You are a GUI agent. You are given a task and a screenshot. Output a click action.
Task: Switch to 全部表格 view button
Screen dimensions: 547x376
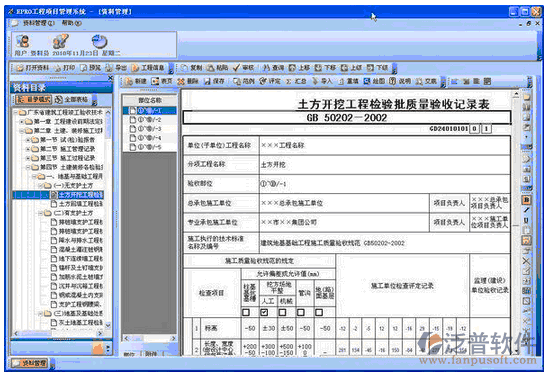[x=72, y=99]
